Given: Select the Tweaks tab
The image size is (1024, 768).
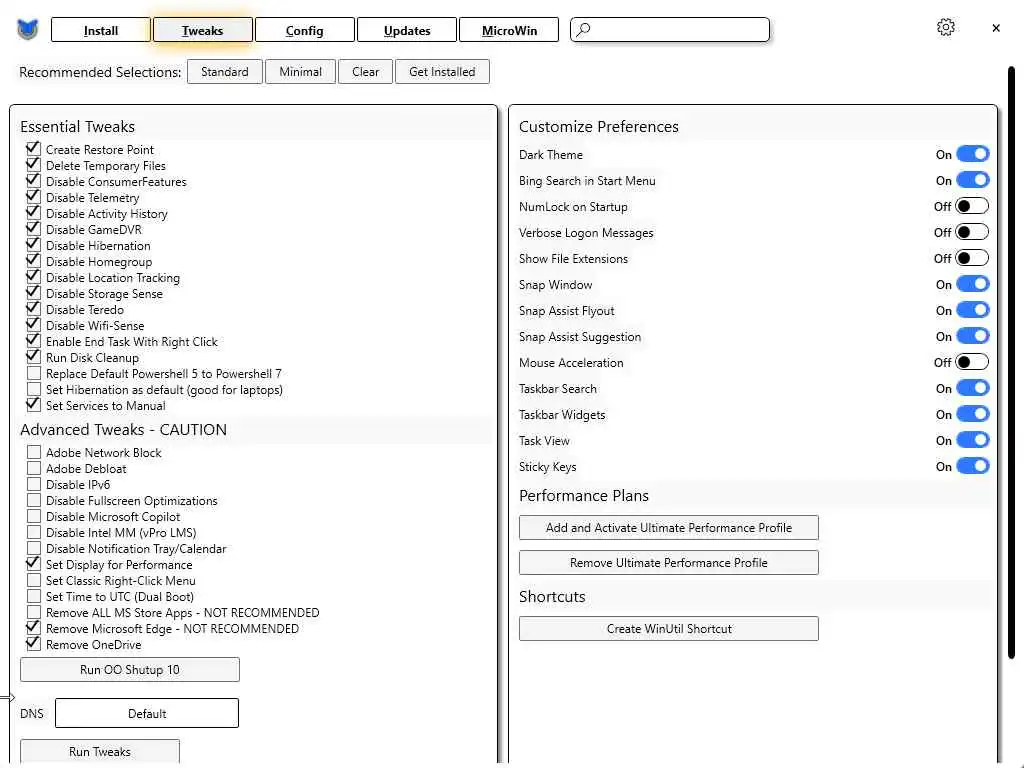Looking at the screenshot, I should point(202,30).
